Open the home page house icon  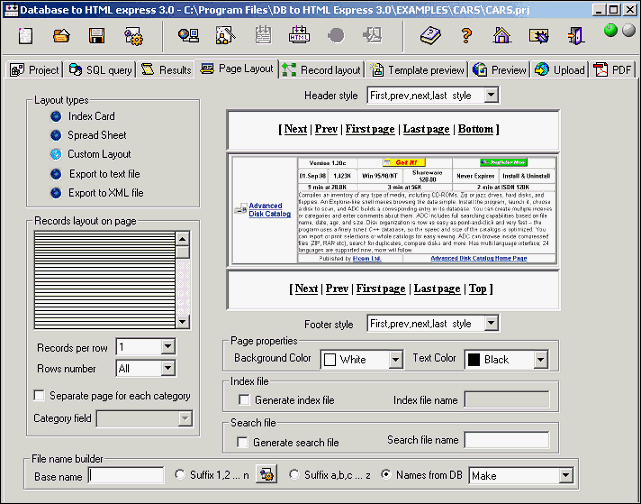502,35
